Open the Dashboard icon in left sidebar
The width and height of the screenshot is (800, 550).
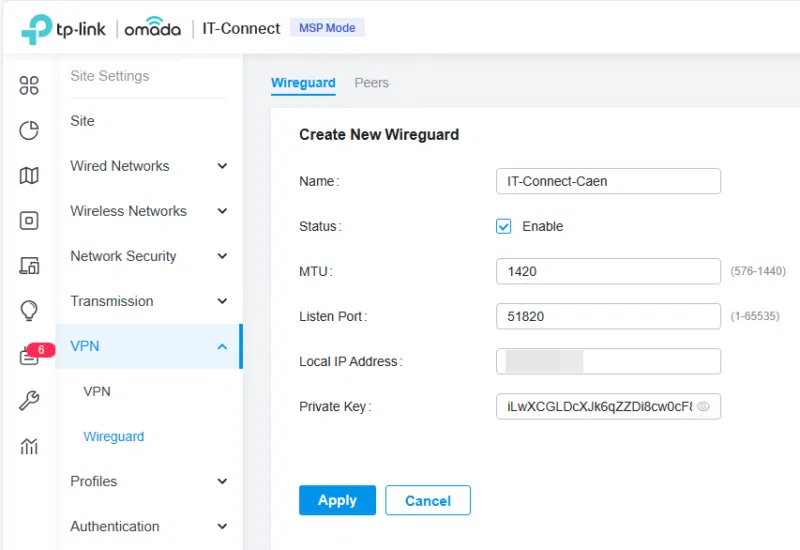tap(29, 86)
